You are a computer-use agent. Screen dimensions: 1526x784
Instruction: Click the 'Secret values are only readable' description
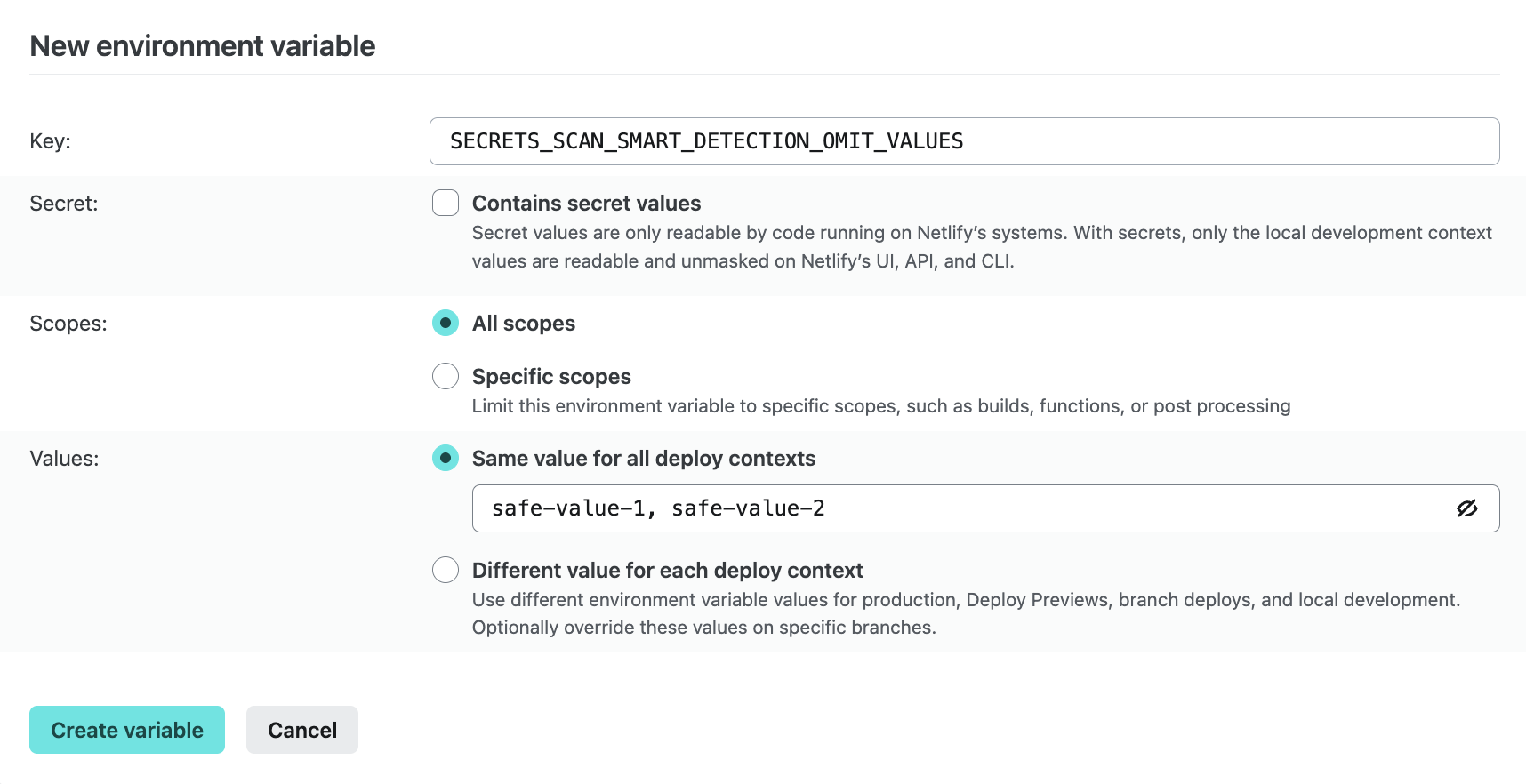point(982,247)
